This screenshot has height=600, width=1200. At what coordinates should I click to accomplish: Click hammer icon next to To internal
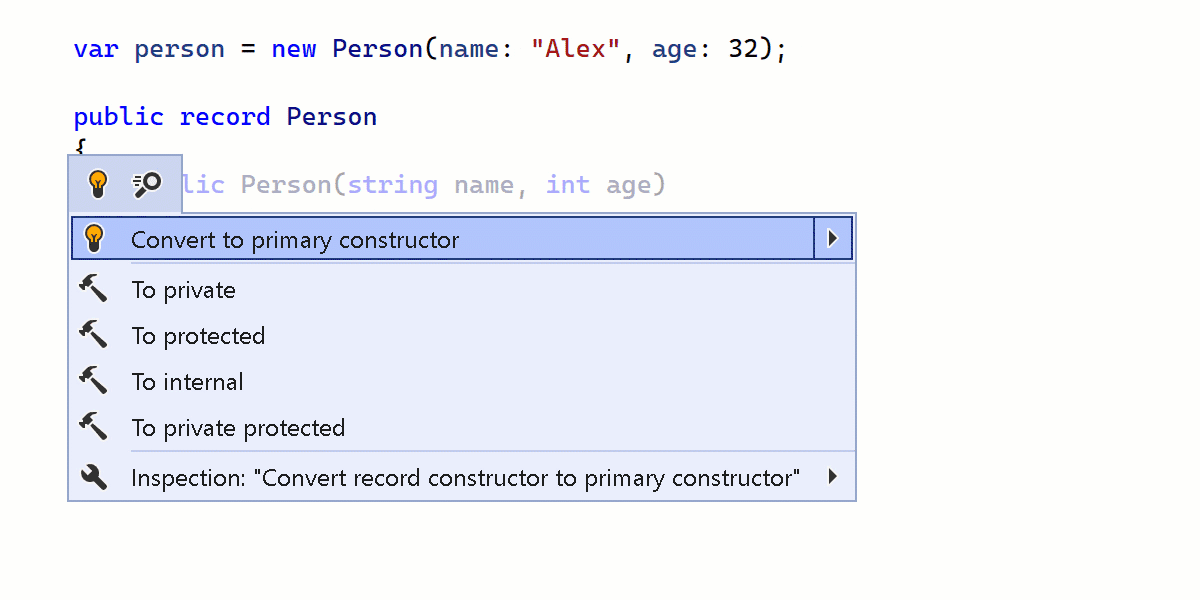(93, 381)
